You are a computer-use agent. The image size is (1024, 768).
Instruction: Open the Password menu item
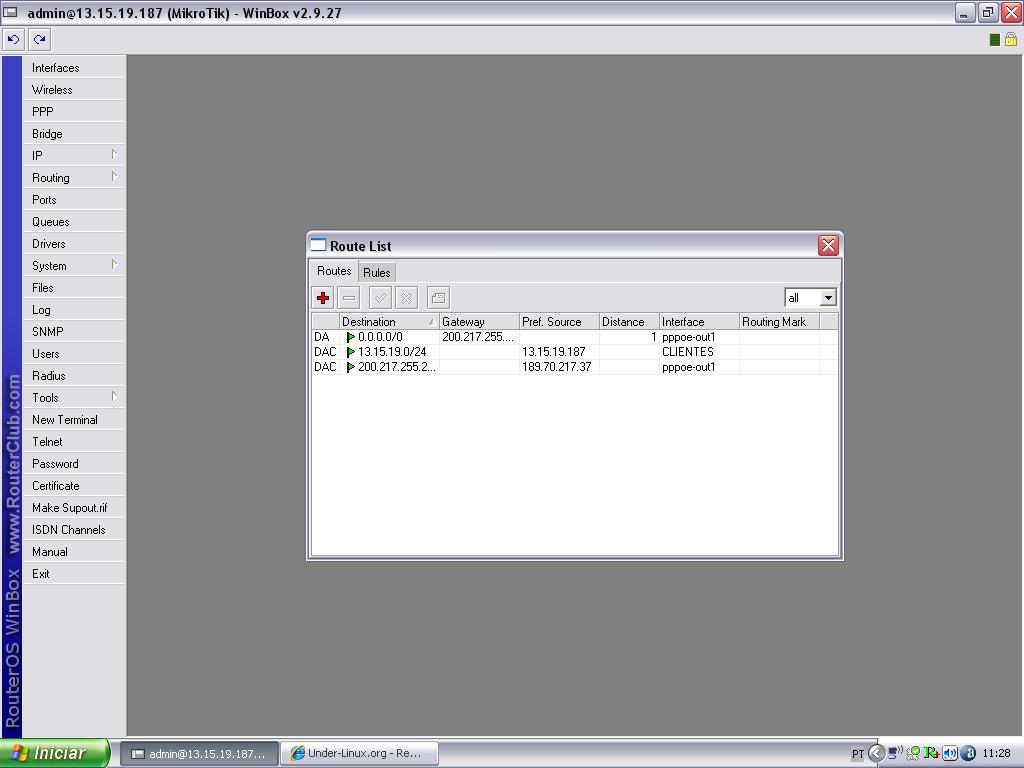(73, 464)
